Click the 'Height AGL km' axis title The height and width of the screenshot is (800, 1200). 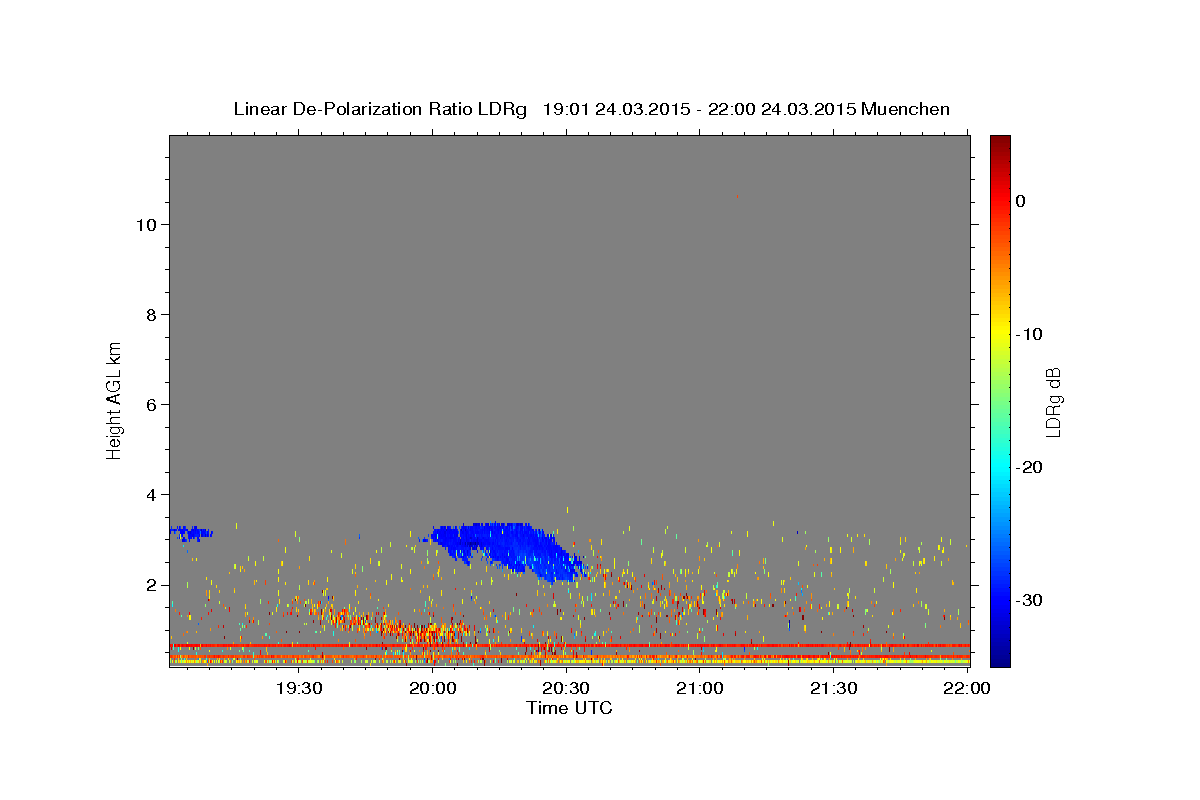pos(115,399)
